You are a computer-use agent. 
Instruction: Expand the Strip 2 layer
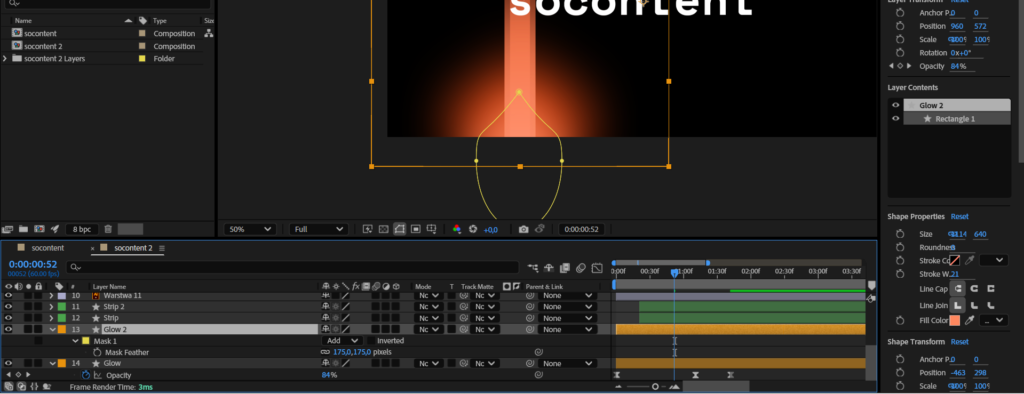tap(52, 306)
